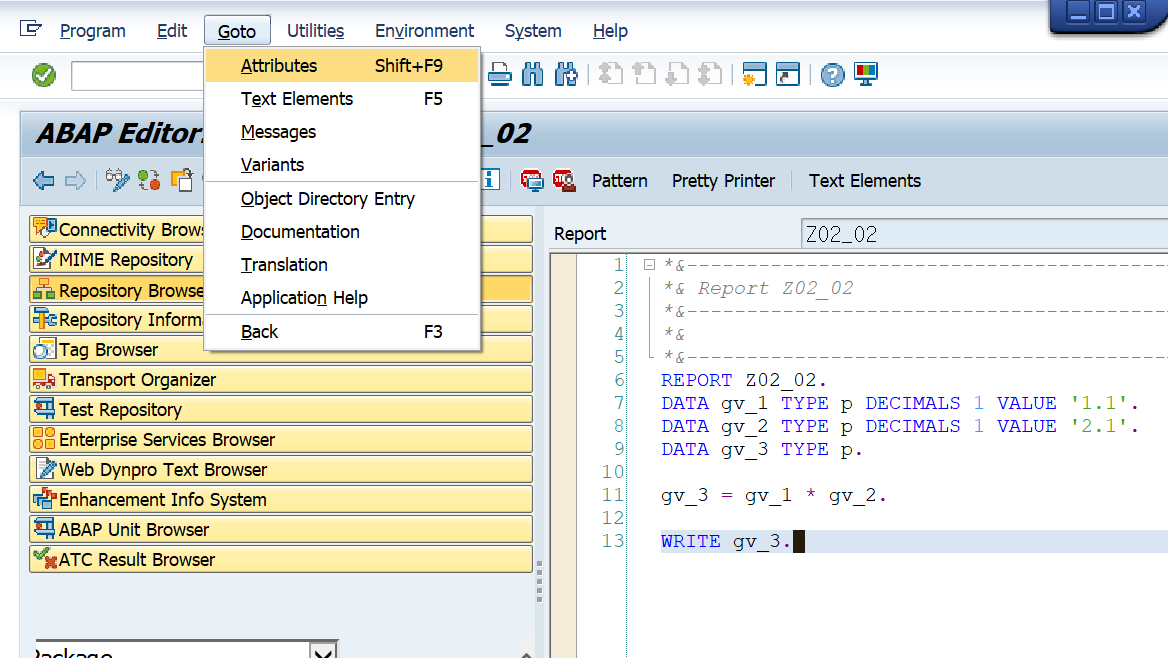The image size is (1168, 658).
Task: Close the open Goto menu
Action: [x=237, y=31]
